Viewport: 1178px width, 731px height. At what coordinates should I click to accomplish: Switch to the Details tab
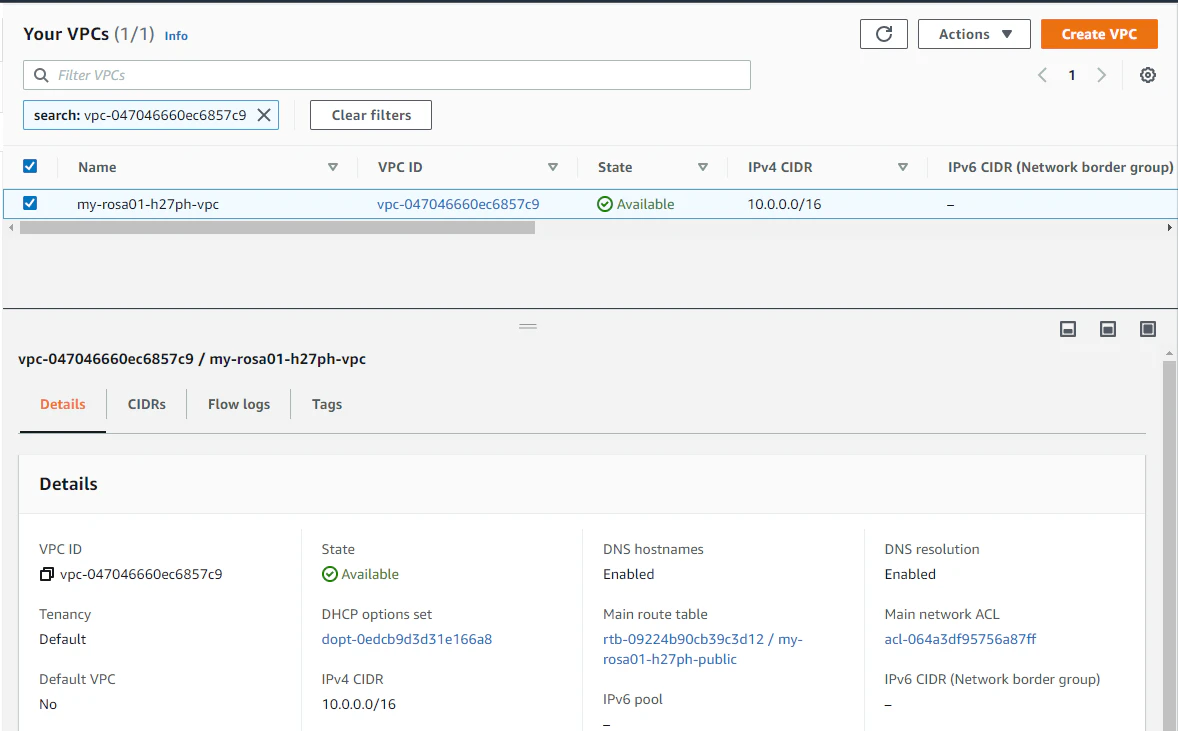coord(62,404)
